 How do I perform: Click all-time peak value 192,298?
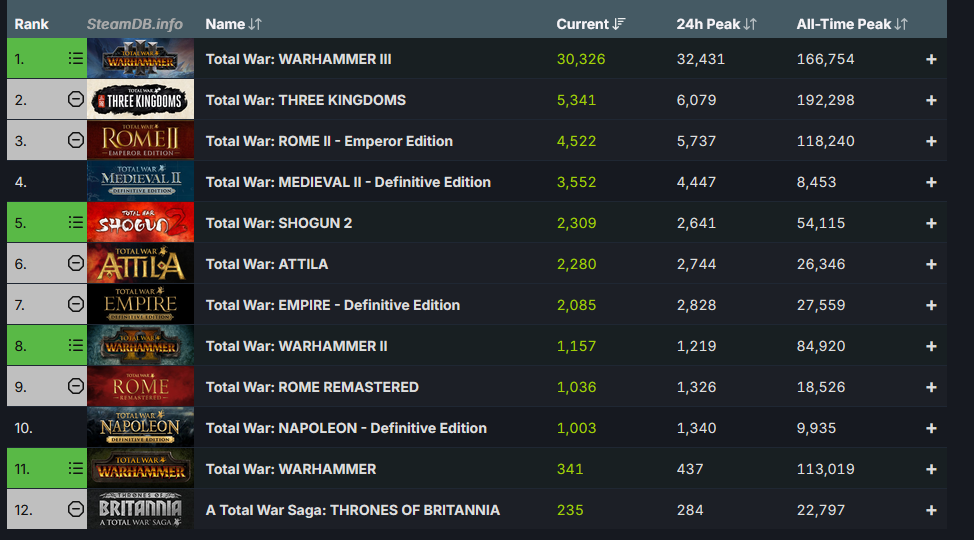826,100
